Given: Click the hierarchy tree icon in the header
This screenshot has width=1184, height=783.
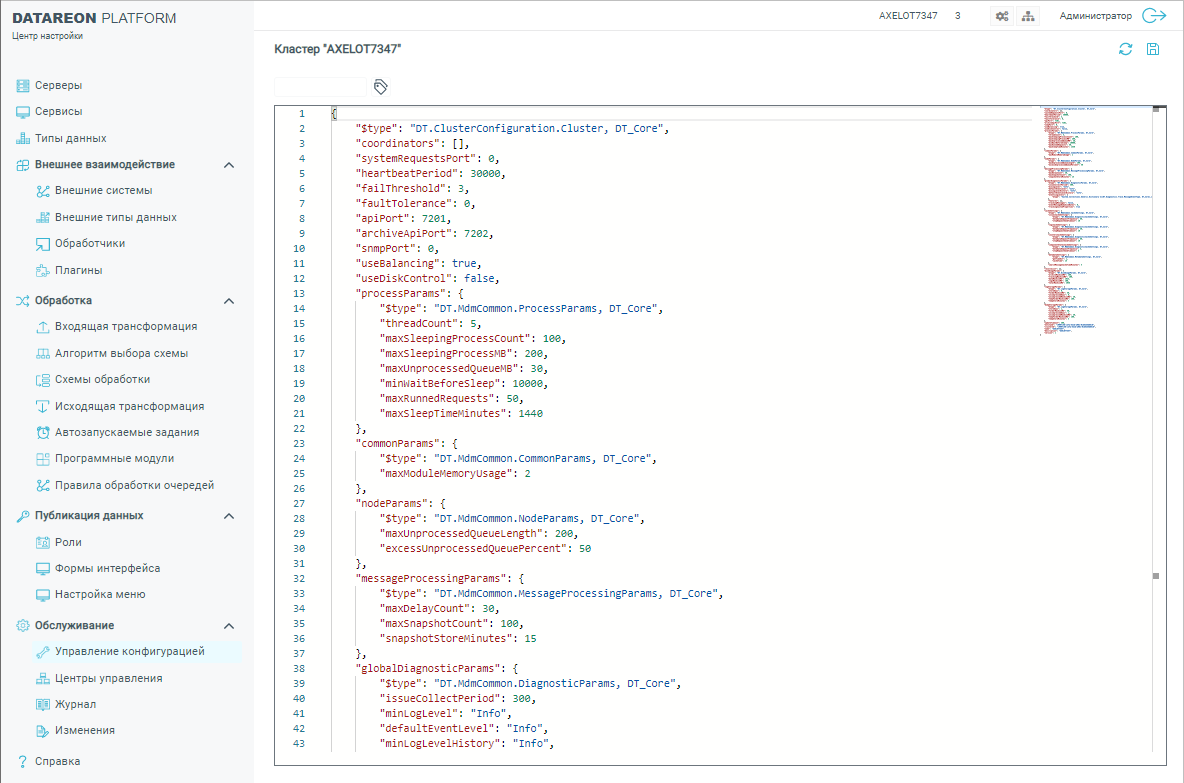Looking at the screenshot, I should tap(1028, 16).
